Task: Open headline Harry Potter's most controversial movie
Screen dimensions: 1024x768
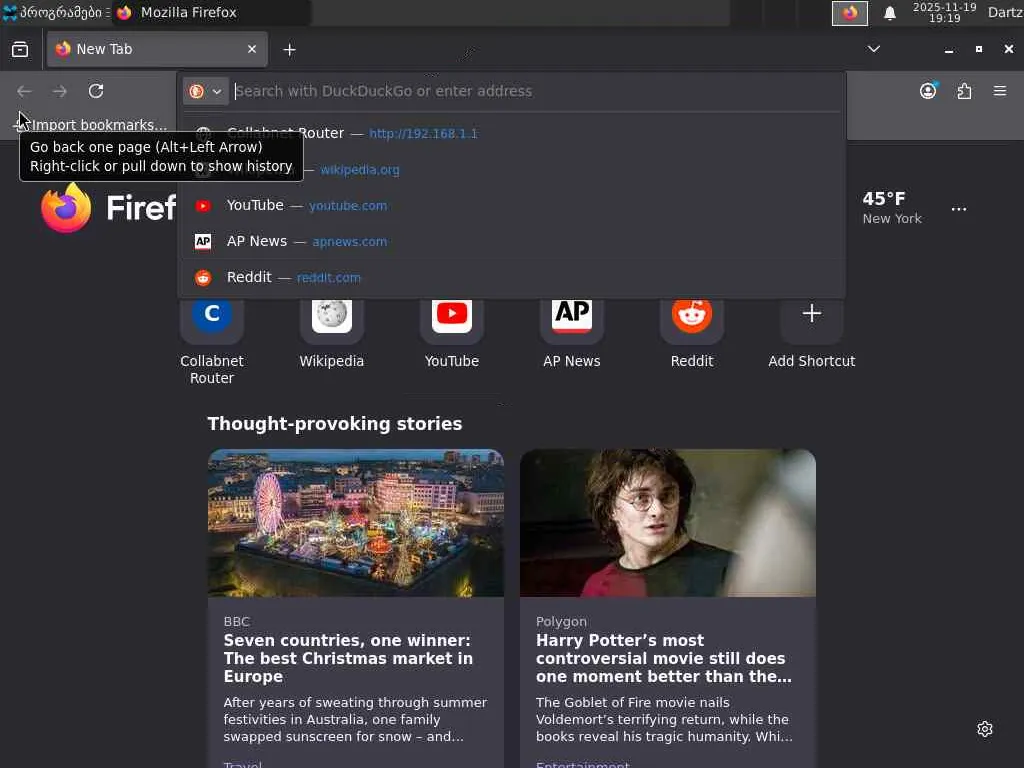Action: 664,658
